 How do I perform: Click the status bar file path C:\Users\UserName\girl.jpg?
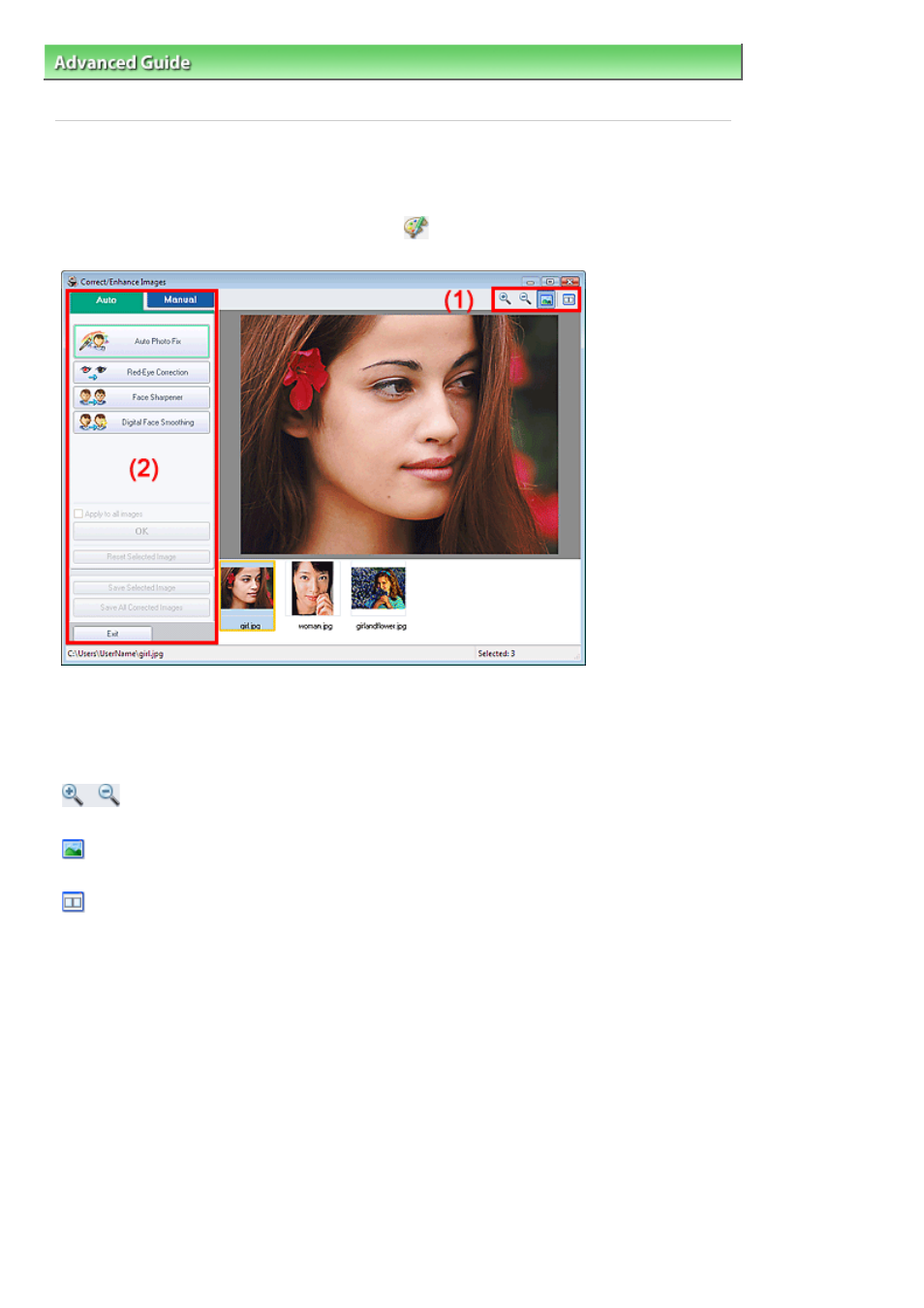click(x=115, y=654)
